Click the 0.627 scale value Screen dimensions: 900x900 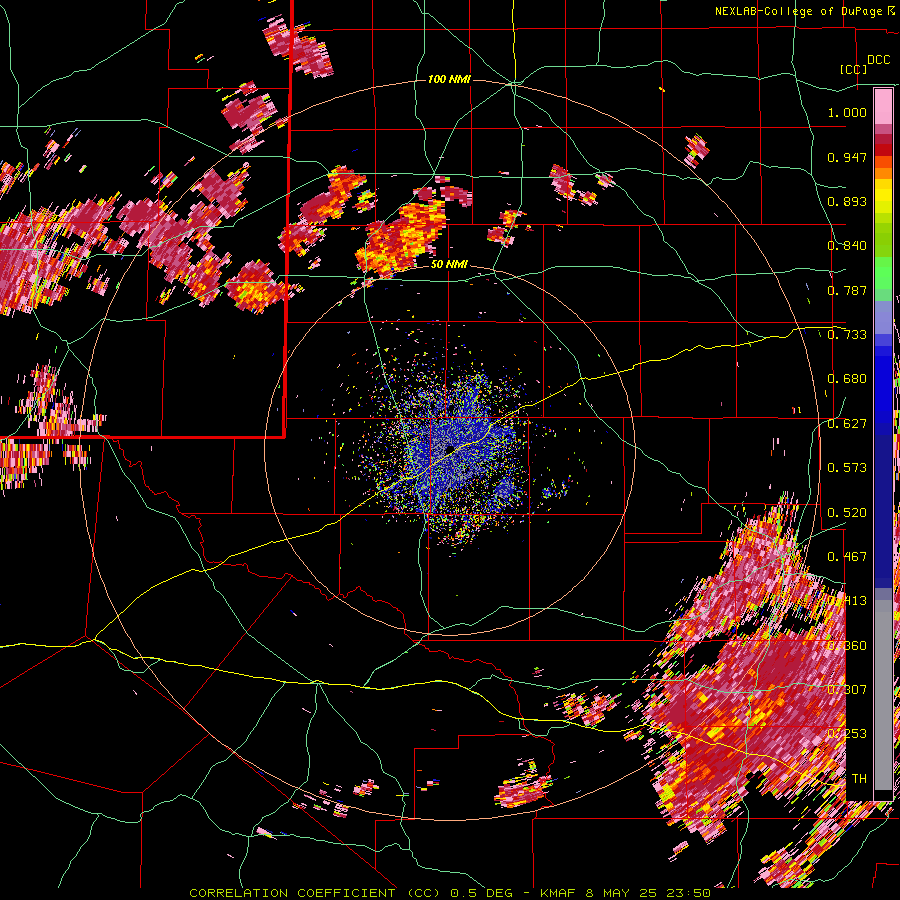[x=847, y=424]
